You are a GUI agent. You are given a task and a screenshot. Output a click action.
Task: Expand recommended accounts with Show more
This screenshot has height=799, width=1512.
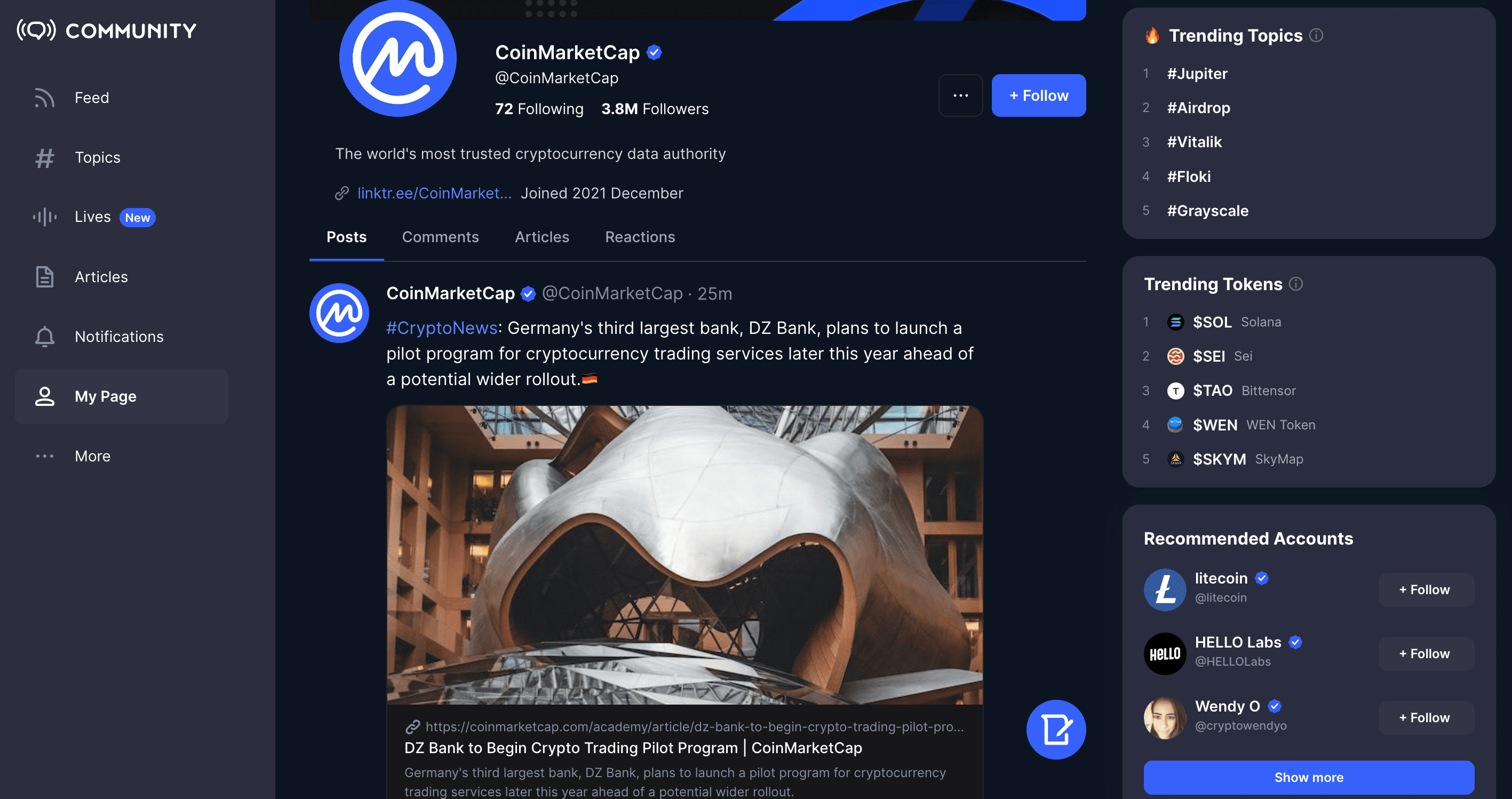(1308, 777)
